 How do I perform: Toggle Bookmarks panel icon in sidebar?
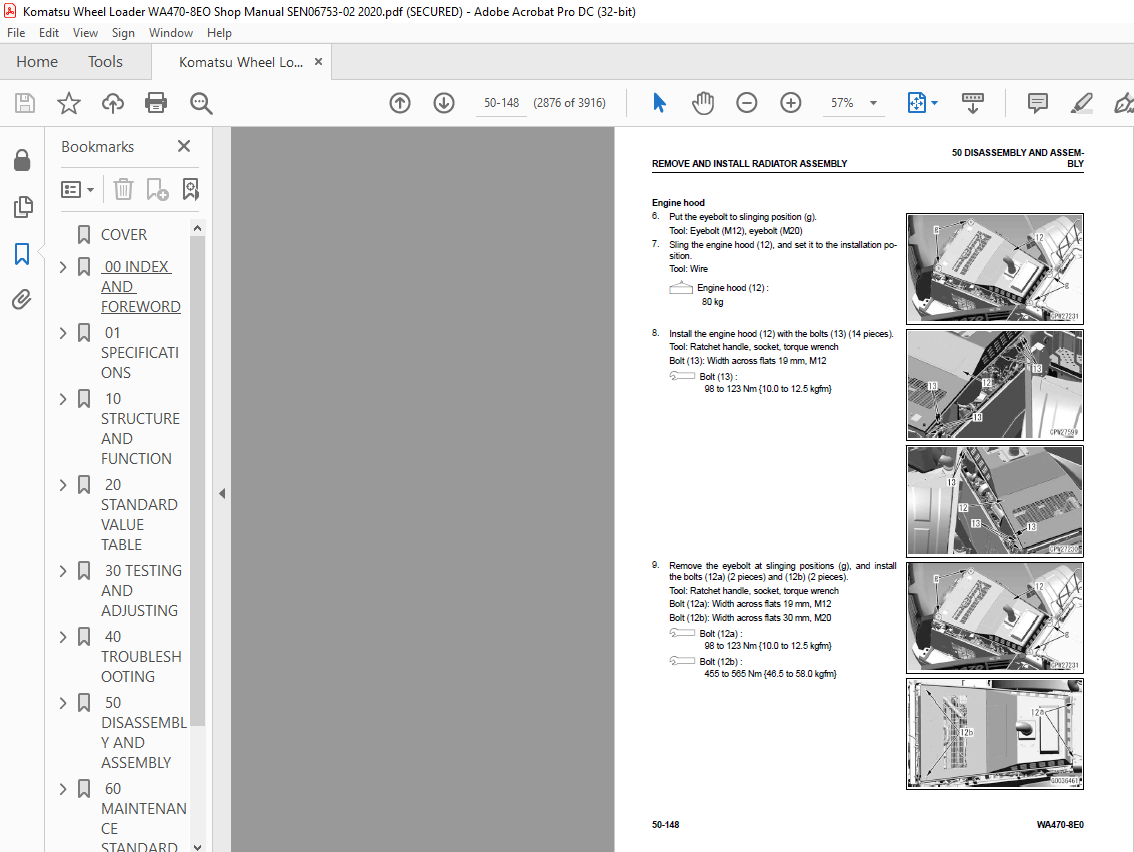22,254
